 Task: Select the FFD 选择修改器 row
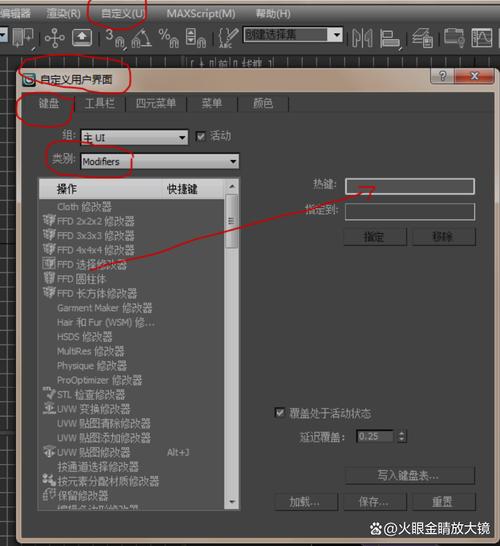(x=132, y=265)
